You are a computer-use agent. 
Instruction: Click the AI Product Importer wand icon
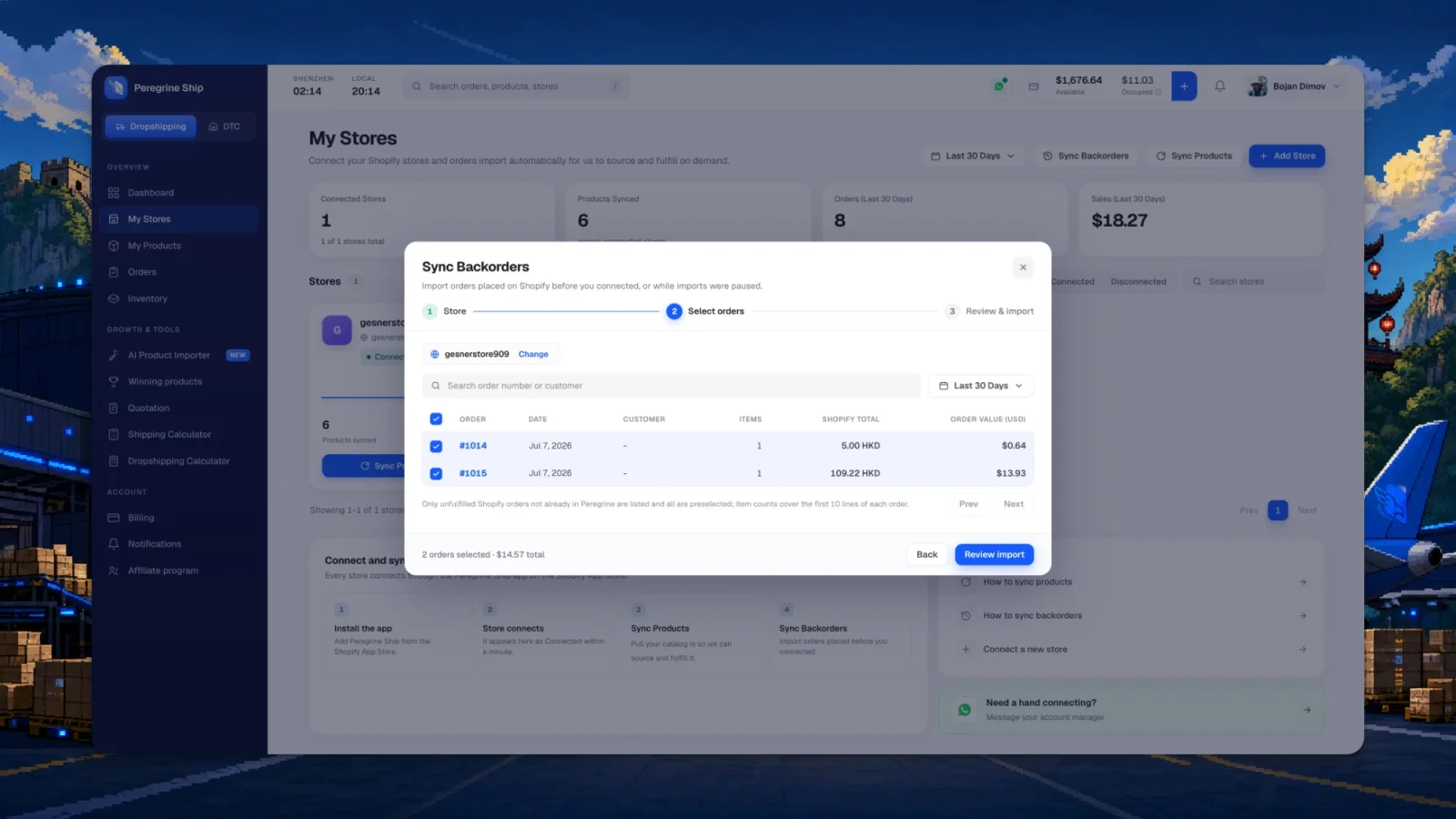click(114, 356)
